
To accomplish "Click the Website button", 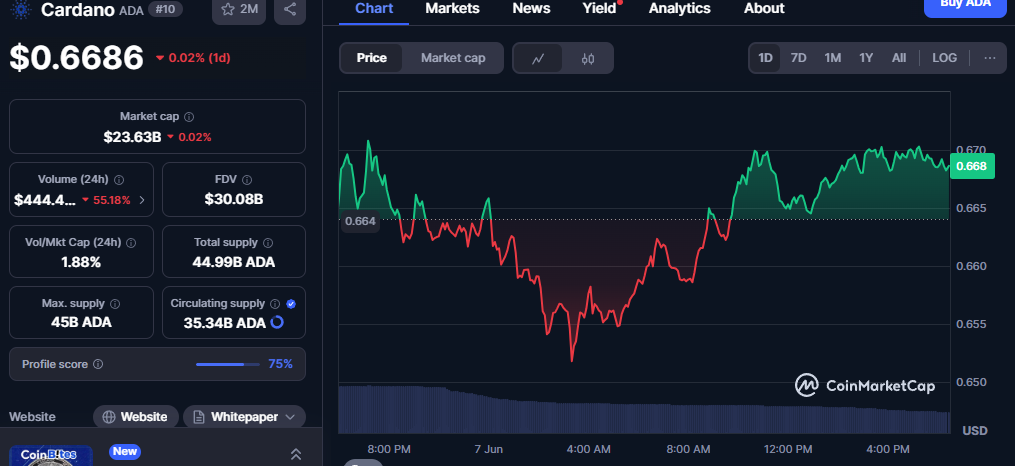I will click(x=136, y=417).
